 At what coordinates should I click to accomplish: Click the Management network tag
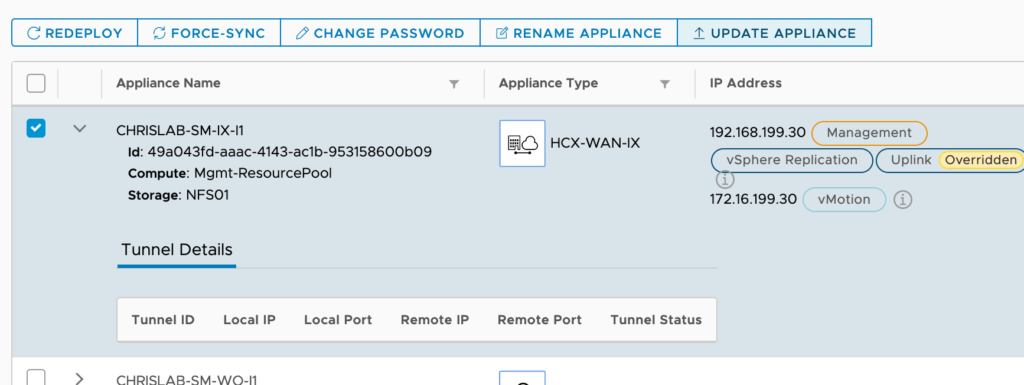coord(869,133)
